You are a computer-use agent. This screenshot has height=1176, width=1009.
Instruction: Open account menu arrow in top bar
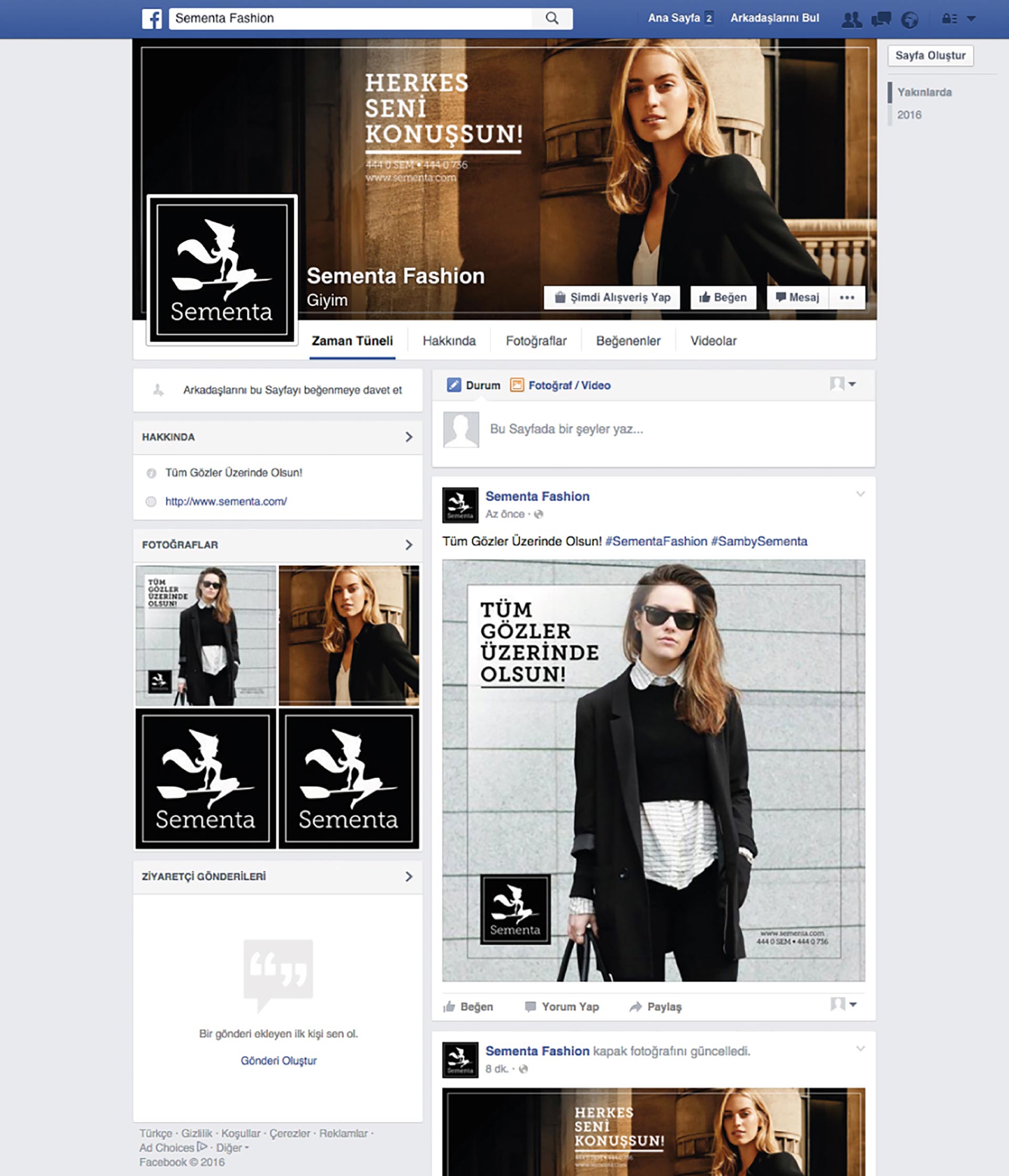click(972, 19)
